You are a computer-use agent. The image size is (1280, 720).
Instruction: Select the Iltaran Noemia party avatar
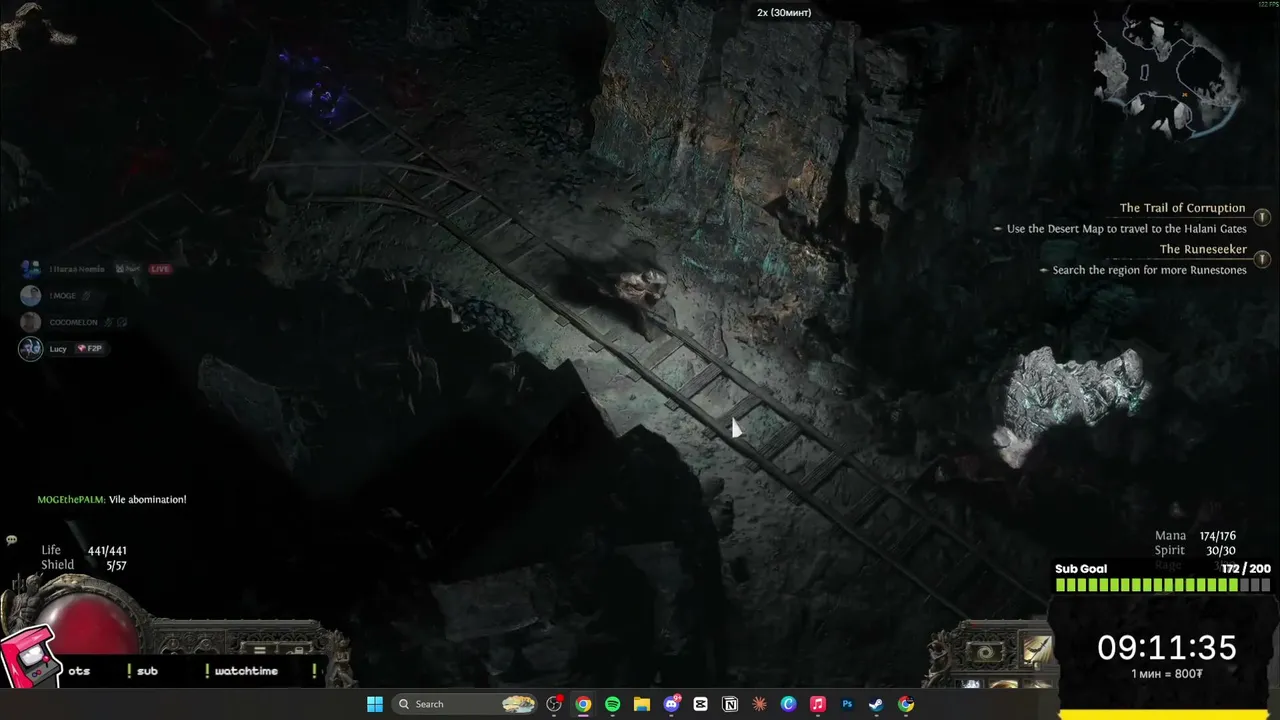click(31, 269)
